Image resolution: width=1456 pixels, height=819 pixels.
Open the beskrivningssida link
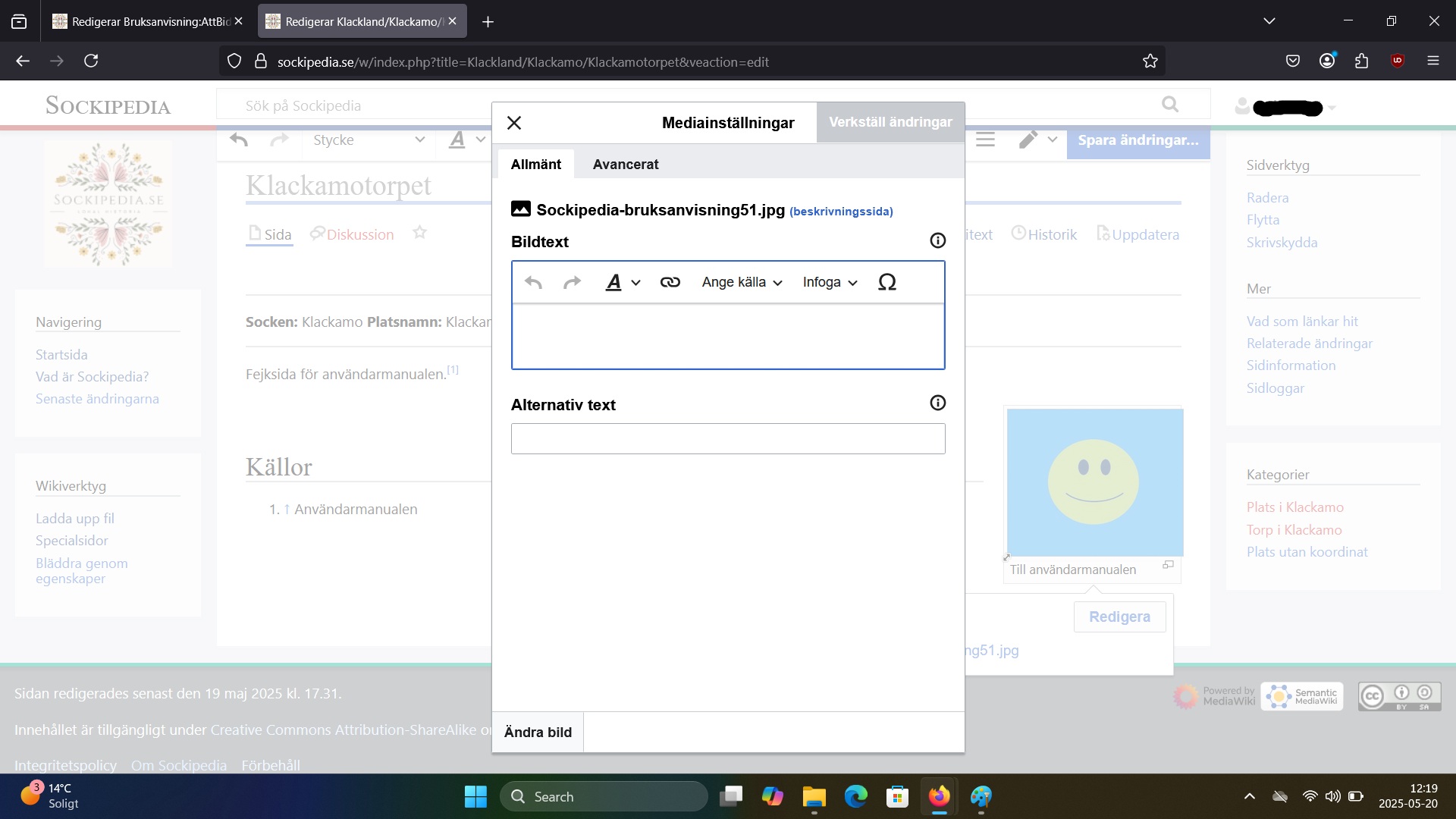click(840, 212)
